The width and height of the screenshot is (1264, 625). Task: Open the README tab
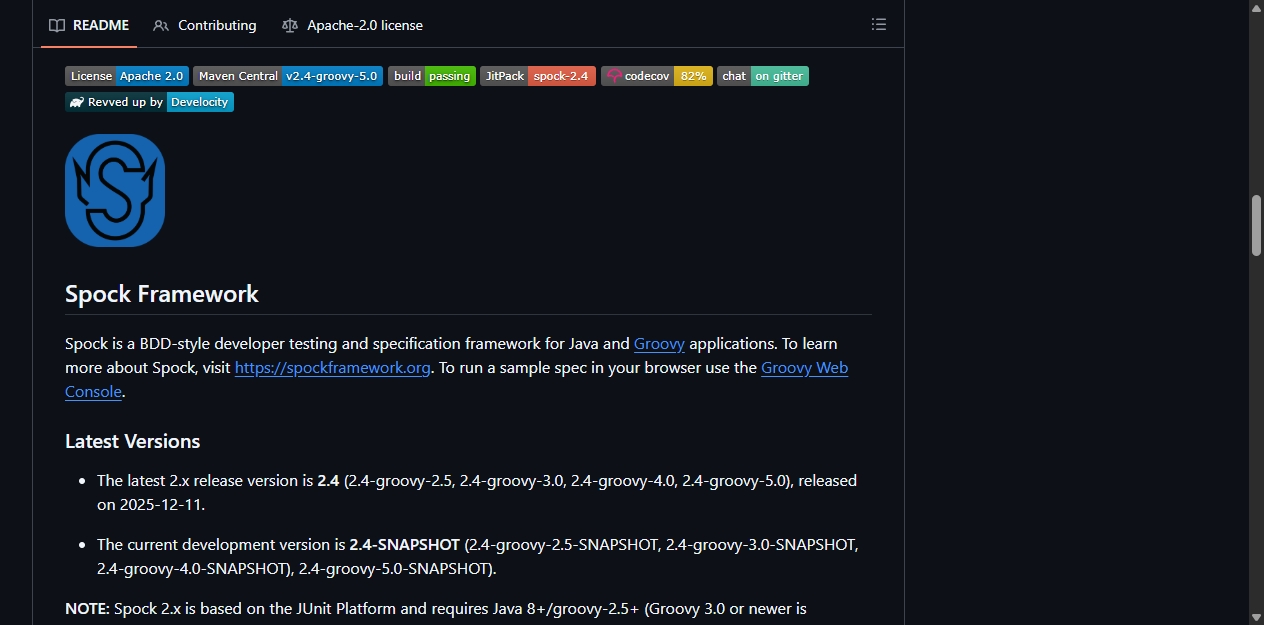pos(88,25)
